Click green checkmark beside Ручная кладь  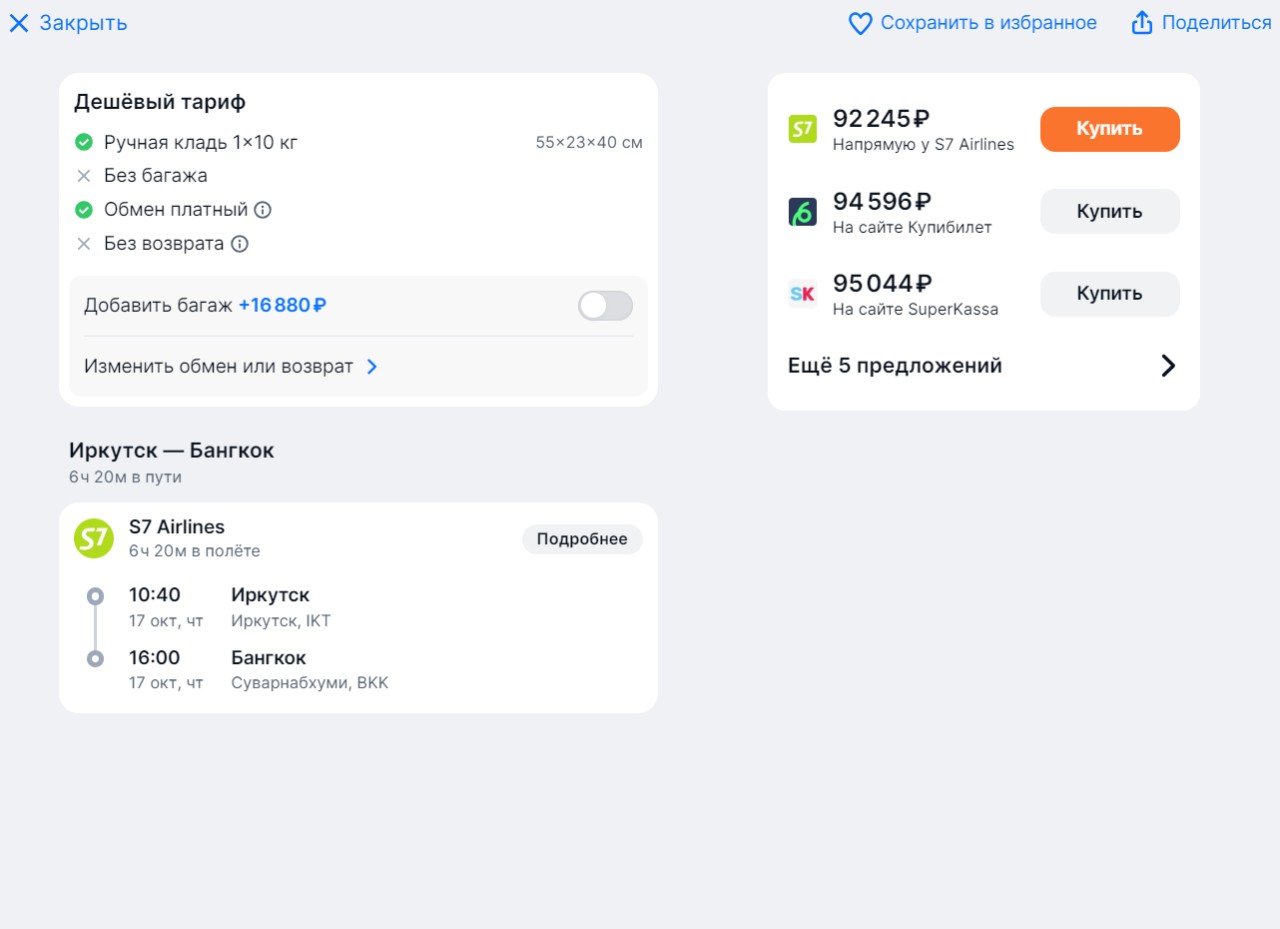84,142
